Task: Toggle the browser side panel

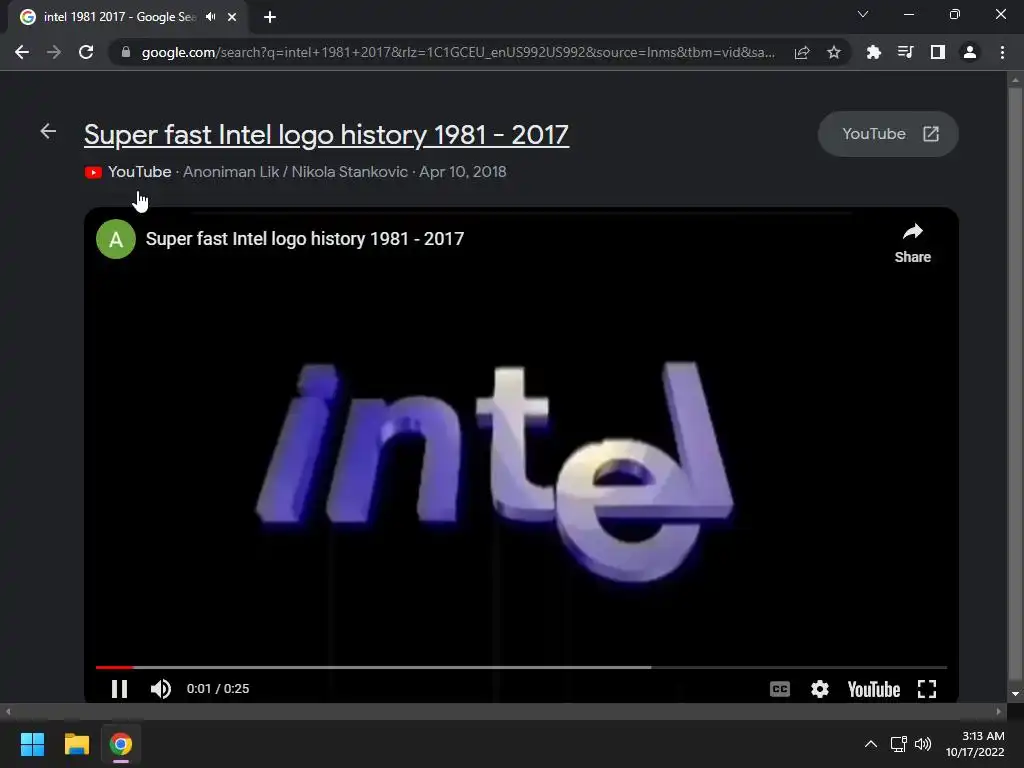Action: (938, 52)
